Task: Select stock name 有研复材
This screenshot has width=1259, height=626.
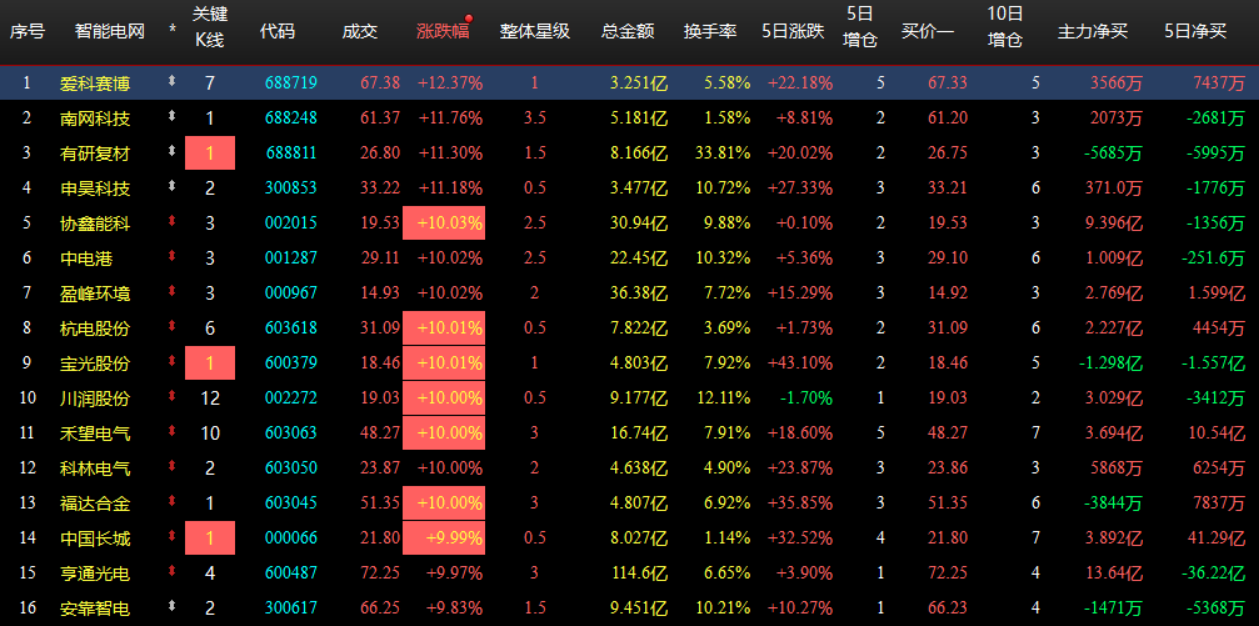Action: pyautogui.click(x=95, y=153)
